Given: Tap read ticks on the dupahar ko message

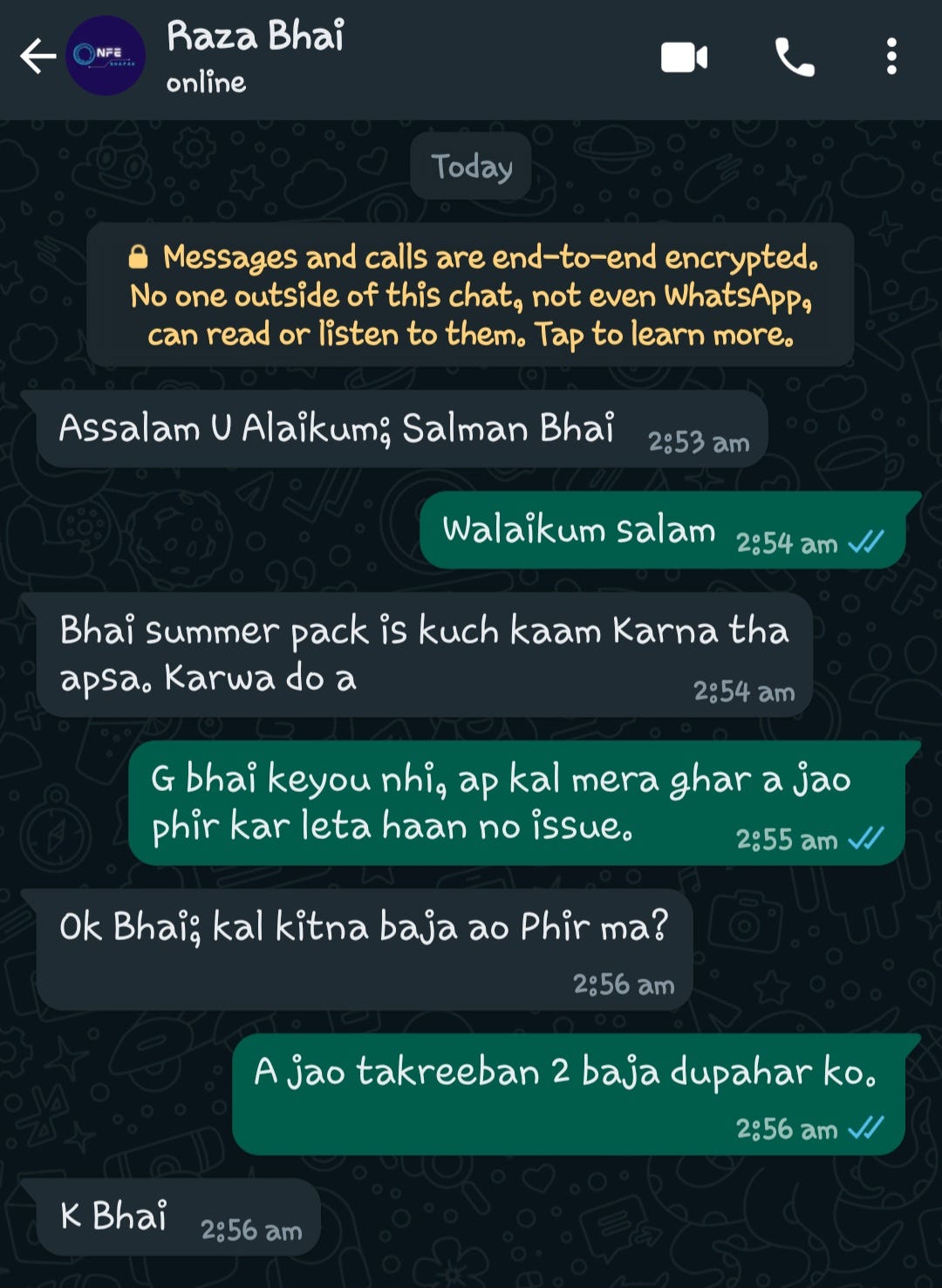Looking at the screenshot, I should (865, 1128).
